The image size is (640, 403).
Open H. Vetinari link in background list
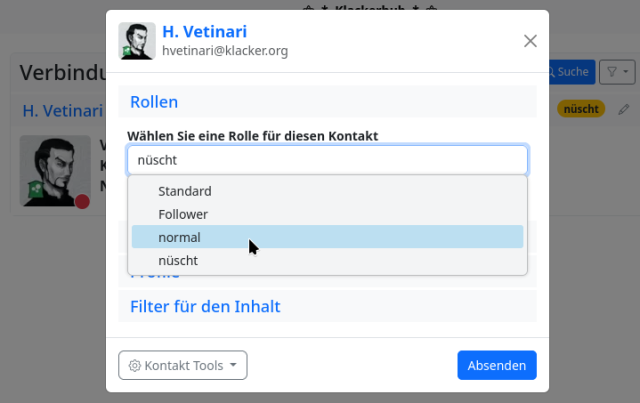[x=62, y=110]
